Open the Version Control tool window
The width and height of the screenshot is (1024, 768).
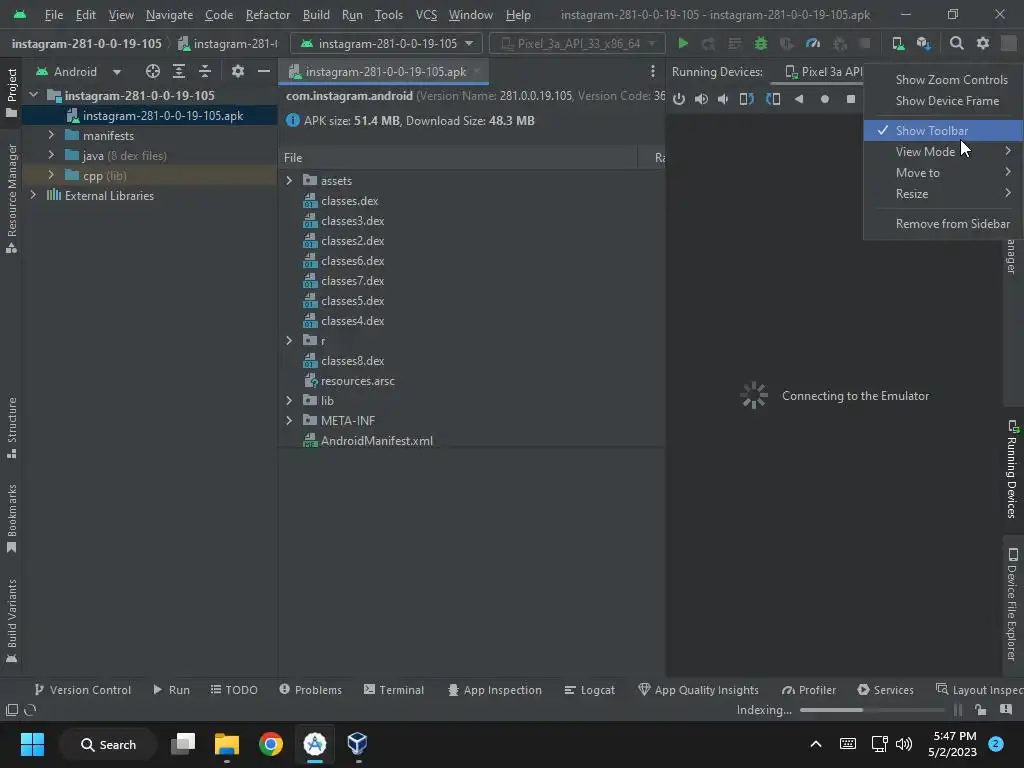(x=82, y=690)
